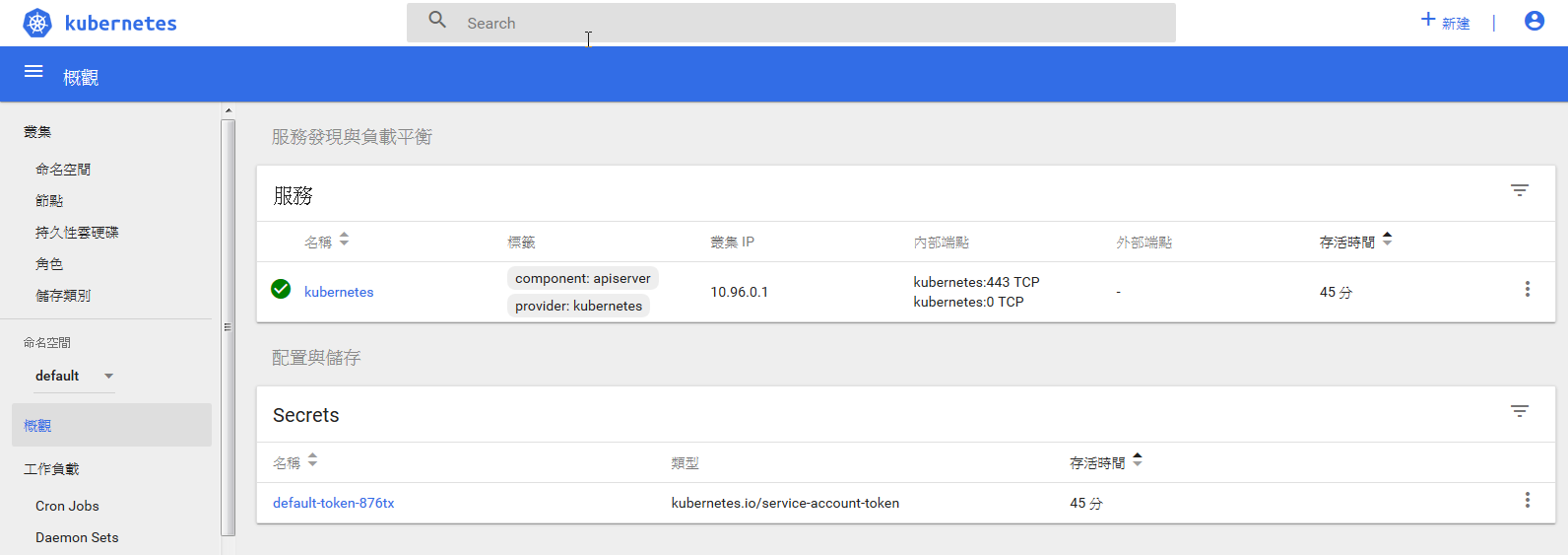Click the 45 分 age in service row
Image resolution: width=1568 pixels, height=555 pixels.
click(x=1336, y=293)
